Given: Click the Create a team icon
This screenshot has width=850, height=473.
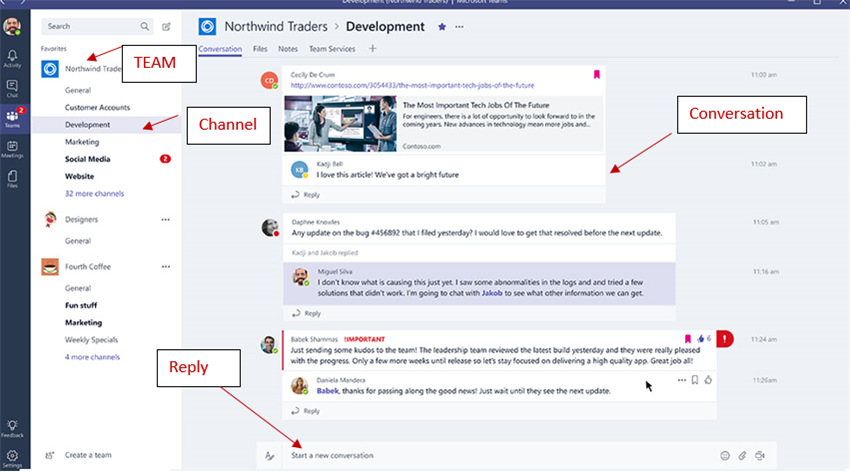Looking at the screenshot, I should coord(49,455).
